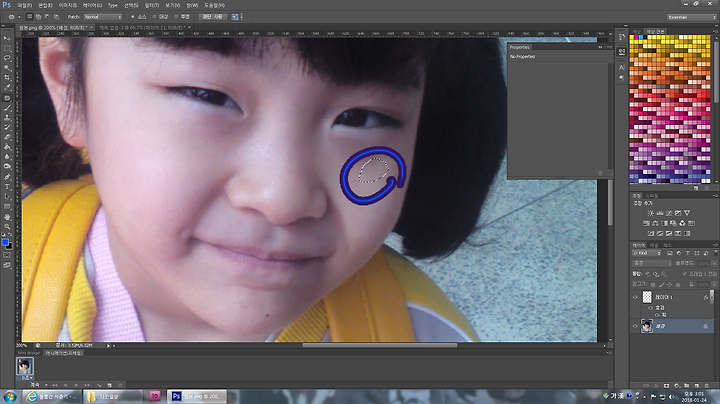Viewport: 720px width, 404px height.
Task: Toggle lock all layer icon
Action: [x=678, y=285]
